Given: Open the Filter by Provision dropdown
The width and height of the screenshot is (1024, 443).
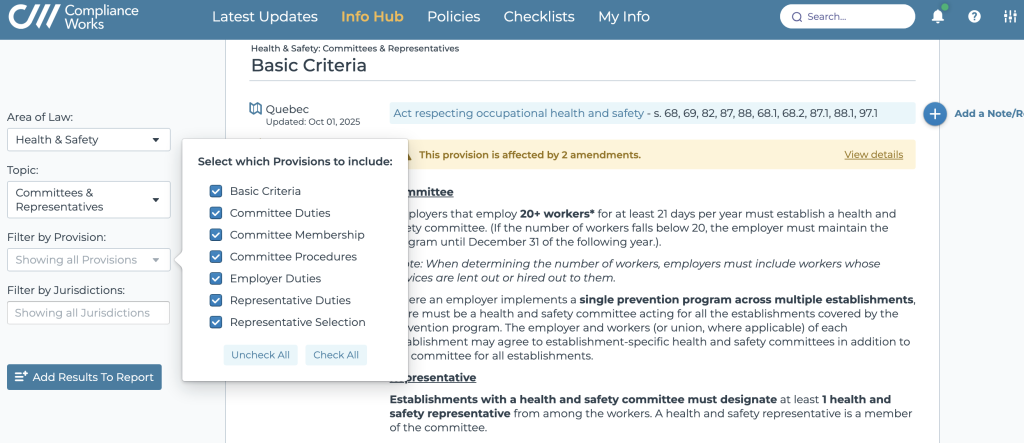Looking at the screenshot, I should point(88,260).
